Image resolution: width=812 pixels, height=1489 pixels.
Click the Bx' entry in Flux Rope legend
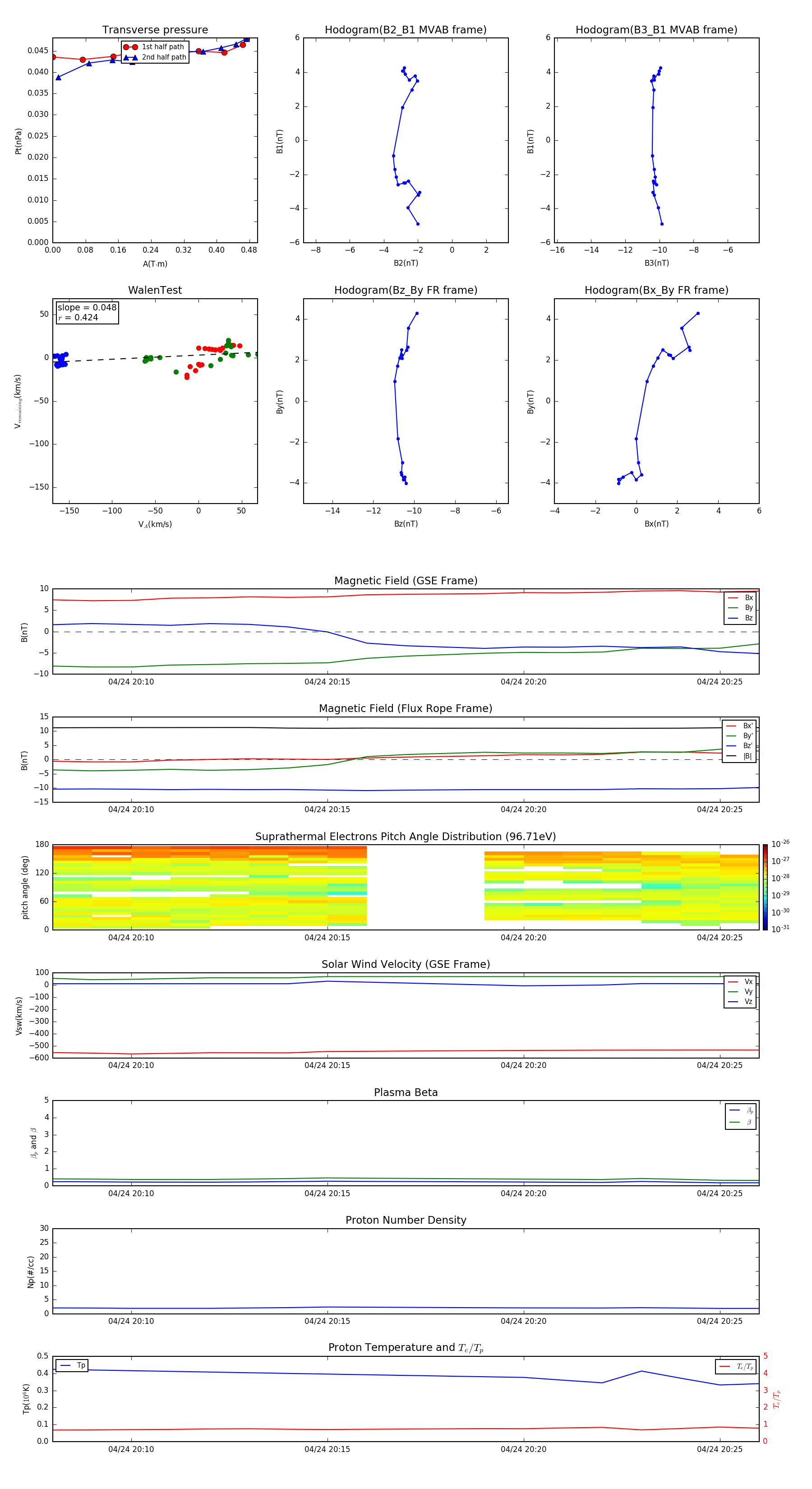point(739,726)
